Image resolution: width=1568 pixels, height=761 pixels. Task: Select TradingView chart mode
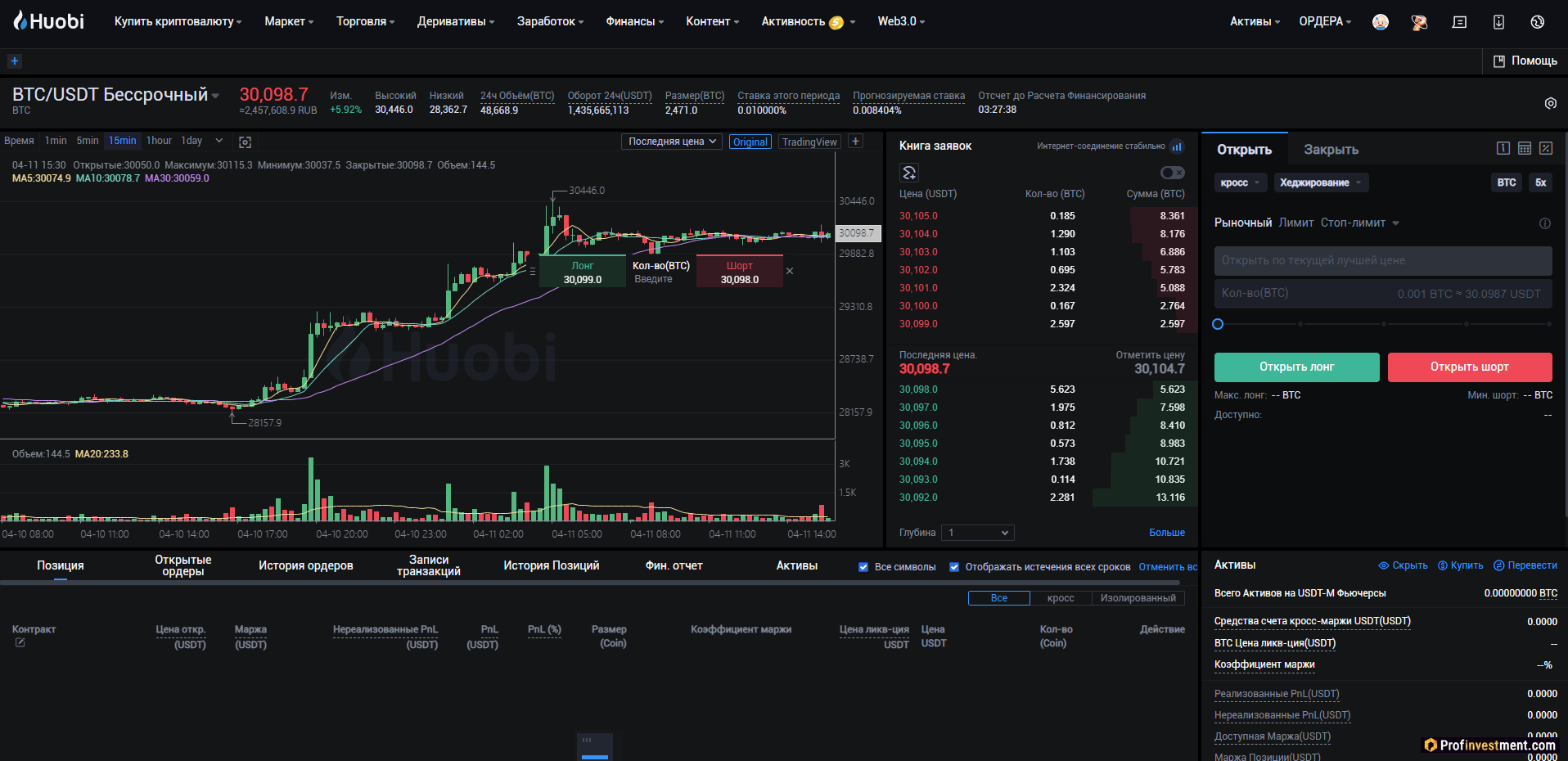(x=809, y=142)
